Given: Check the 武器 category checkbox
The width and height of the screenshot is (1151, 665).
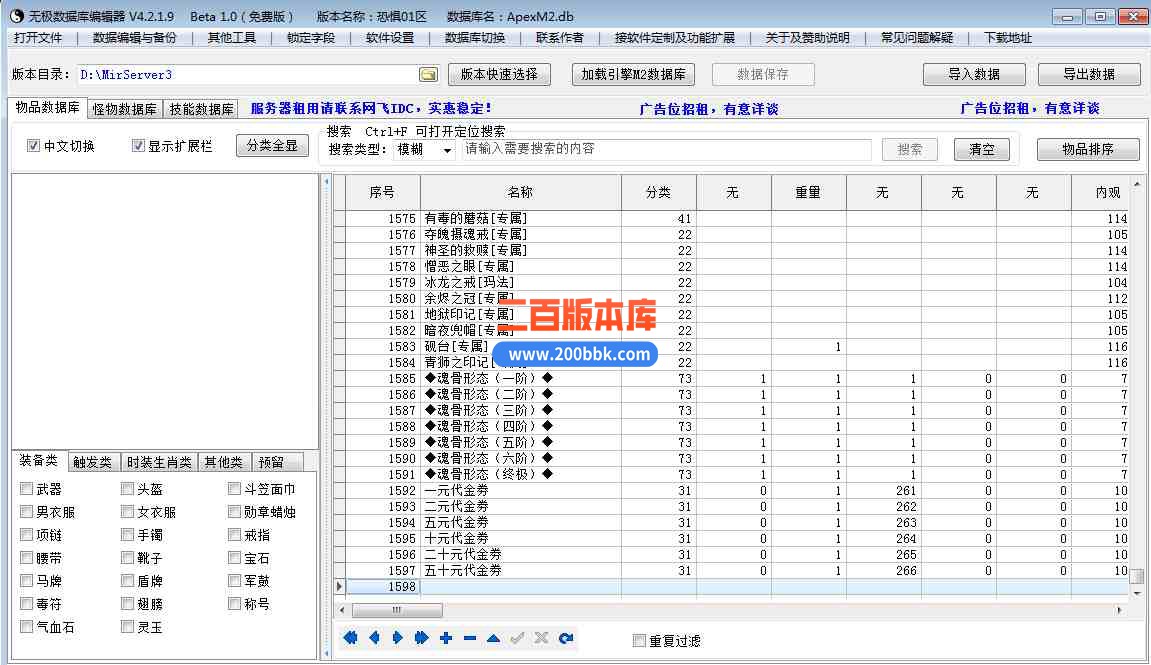Looking at the screenshot, I should pos(26,489).
